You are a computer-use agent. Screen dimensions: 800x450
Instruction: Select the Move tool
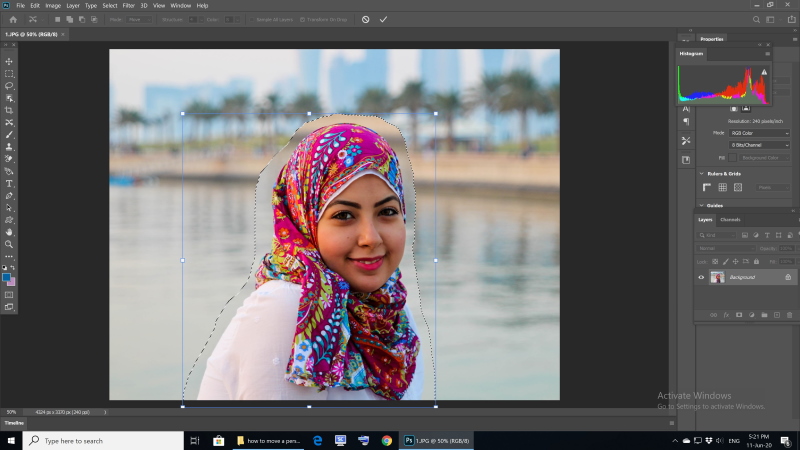[x=9, y=61]
